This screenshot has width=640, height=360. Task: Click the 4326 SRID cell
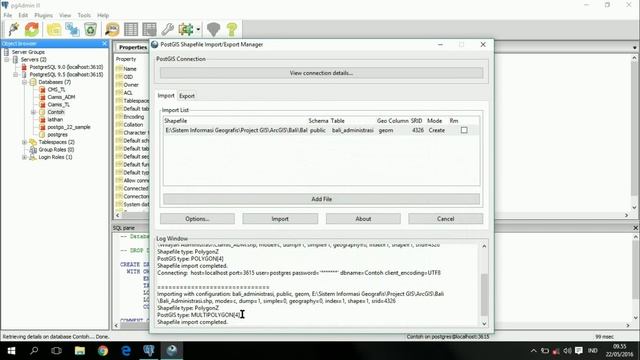[418, 130]
